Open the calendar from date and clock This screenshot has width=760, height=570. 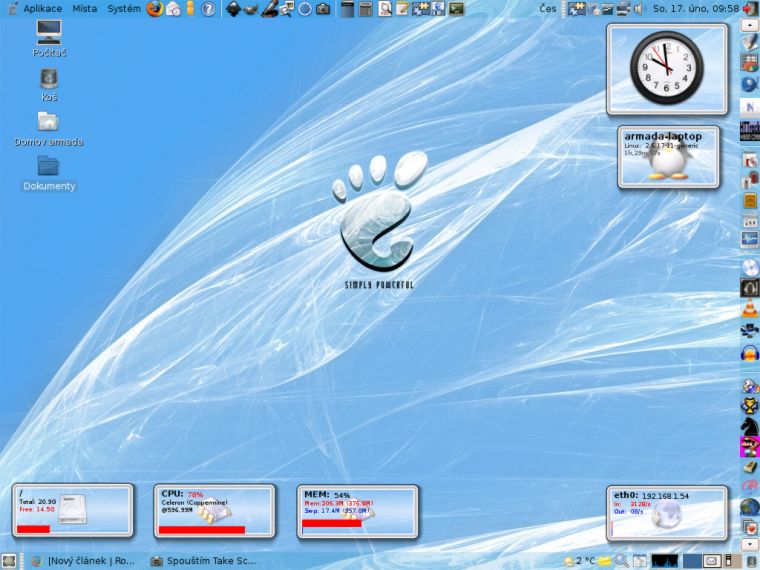(696, 8)
